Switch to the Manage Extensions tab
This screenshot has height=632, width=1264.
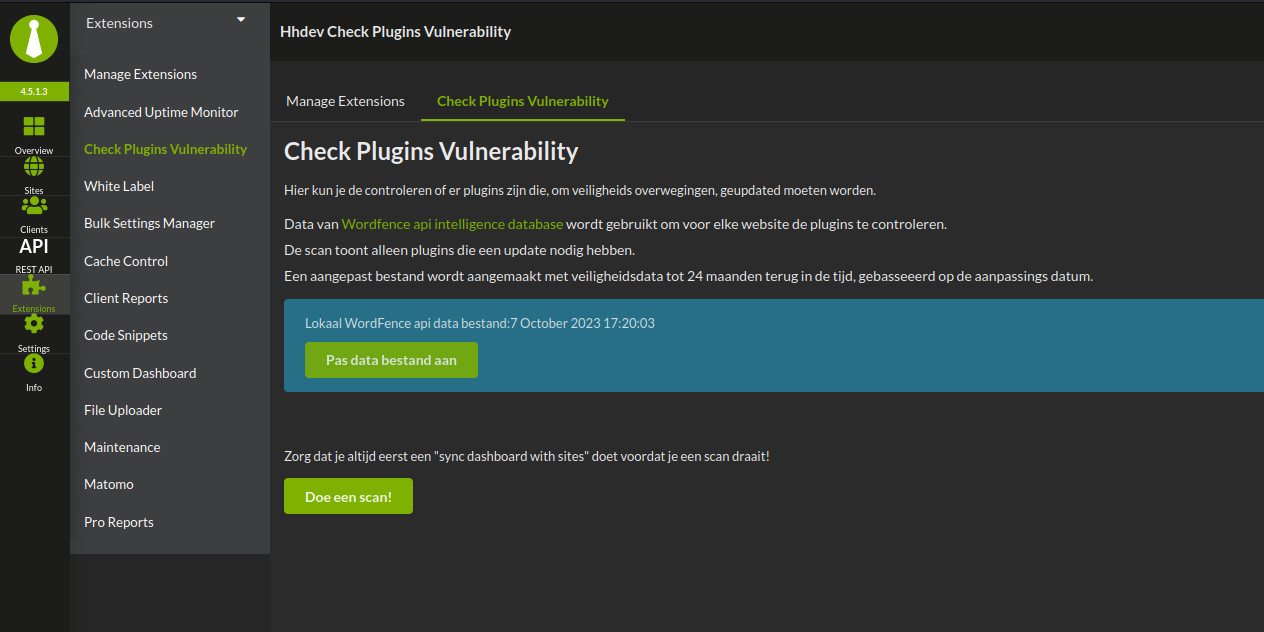(345, 100)
